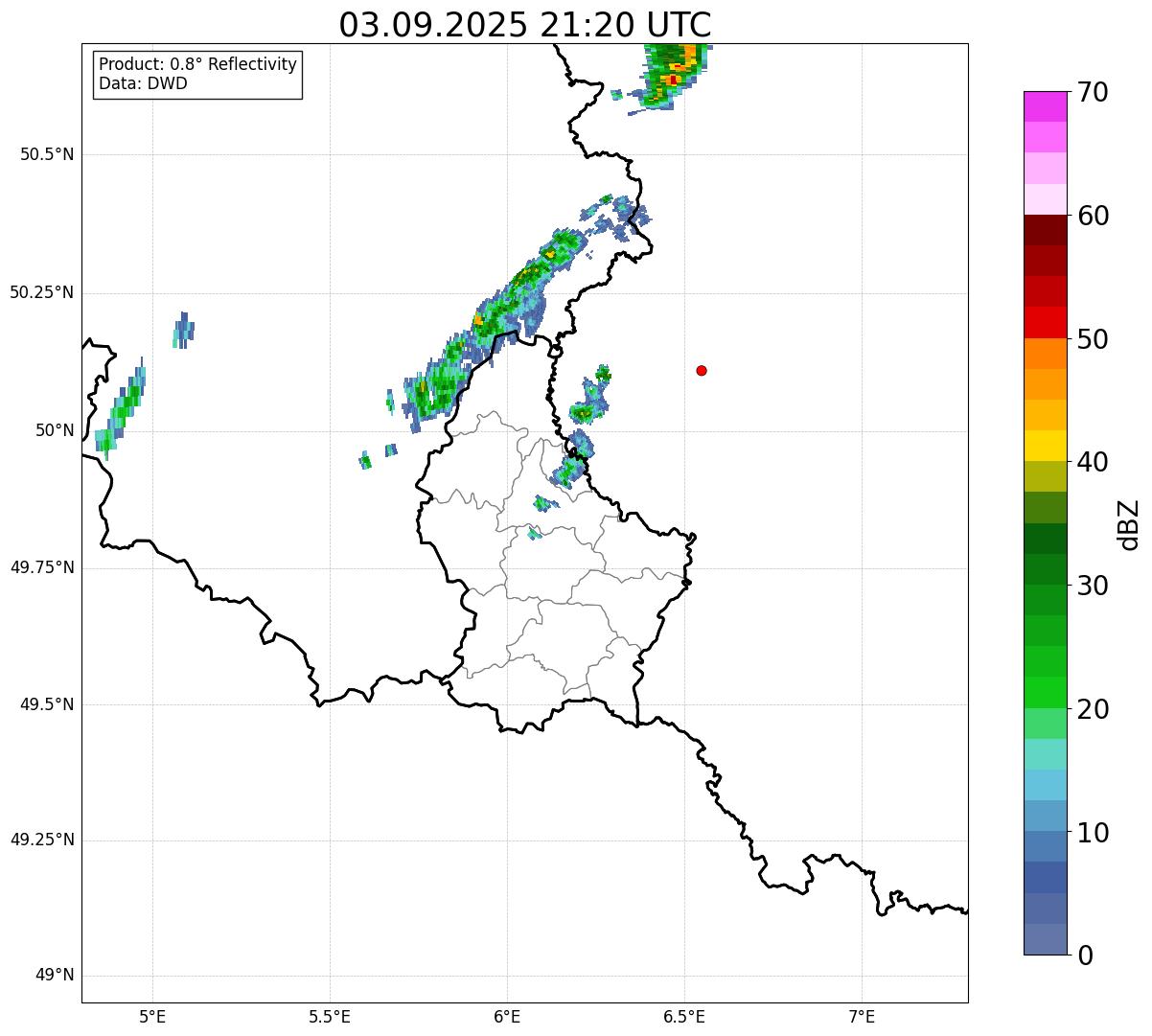The image size is (1152, 1036).
Task: Click the 50.25°N latitude label
Action: coord(42,292)
